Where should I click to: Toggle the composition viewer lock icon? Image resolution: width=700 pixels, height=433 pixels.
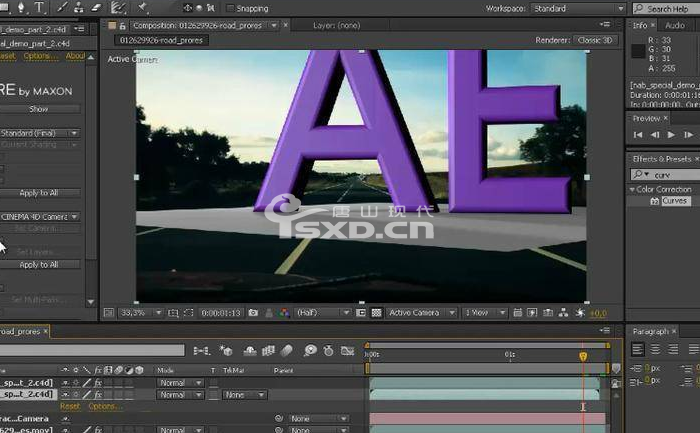[122, 26]
